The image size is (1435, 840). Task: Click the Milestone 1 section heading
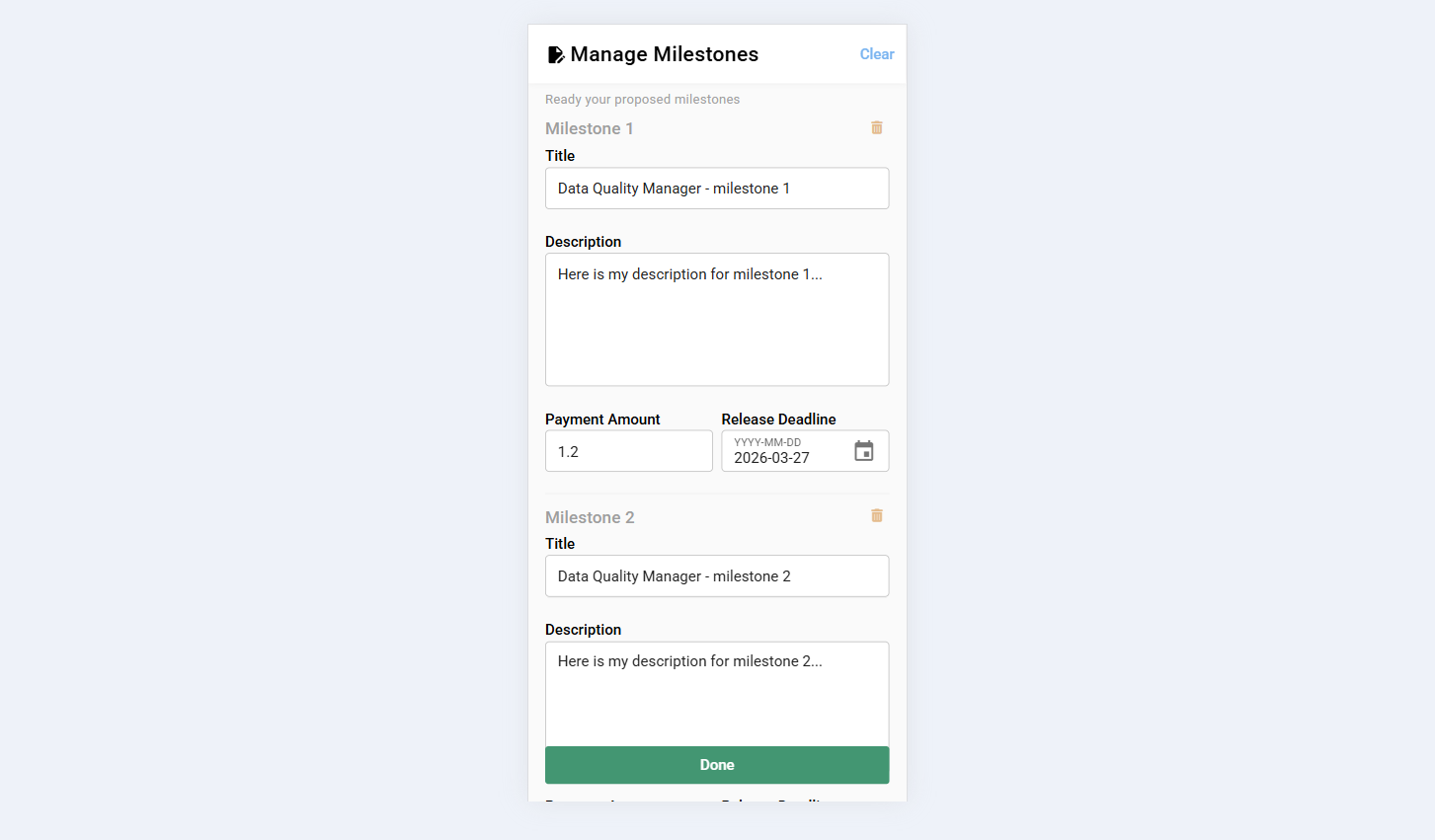point(590,127)
